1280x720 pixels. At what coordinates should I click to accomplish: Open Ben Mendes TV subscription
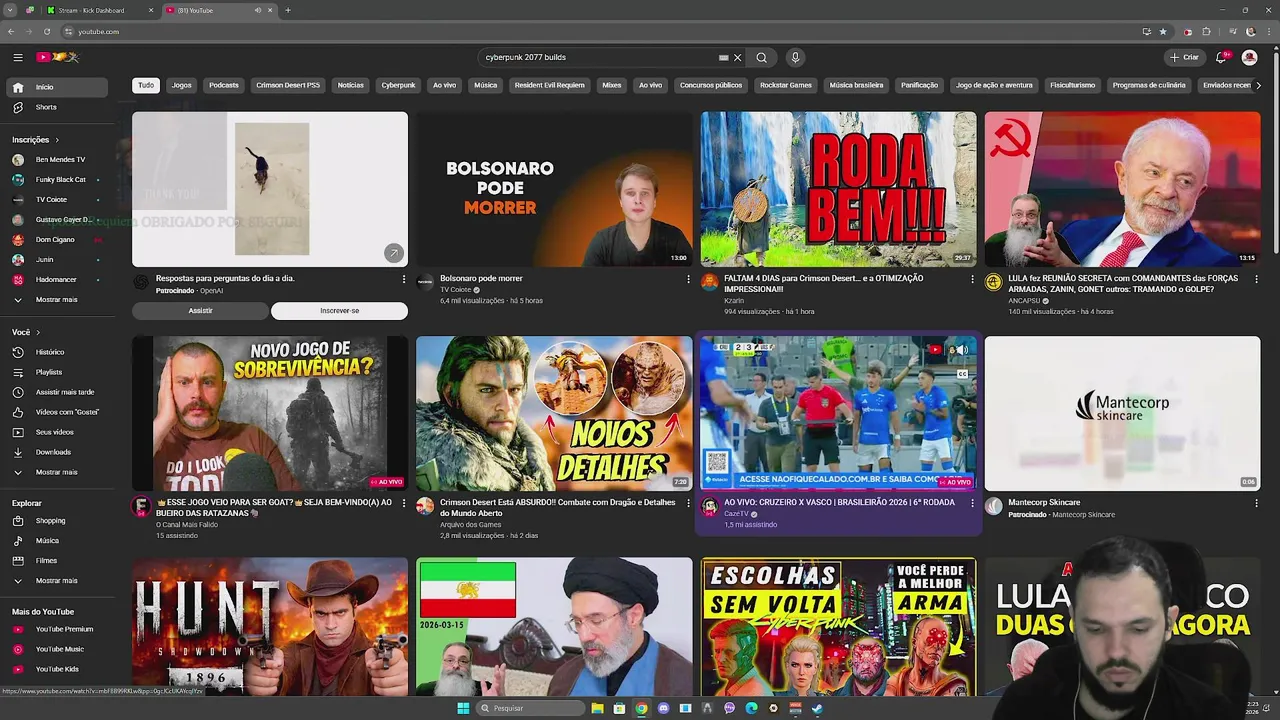point(59,160)
